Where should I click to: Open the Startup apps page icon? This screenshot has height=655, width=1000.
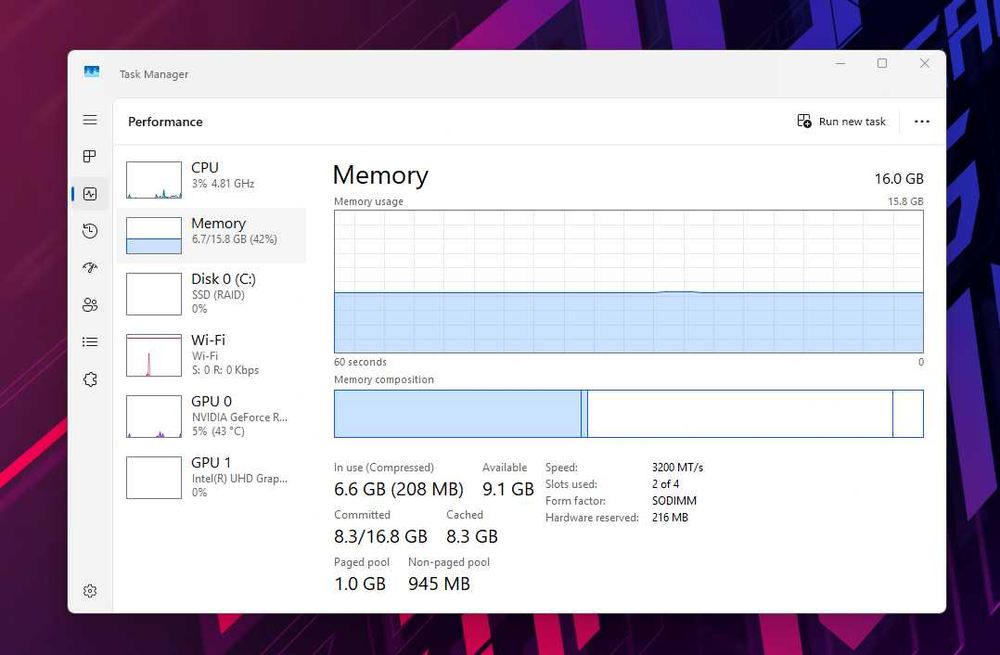coord(90,268)
